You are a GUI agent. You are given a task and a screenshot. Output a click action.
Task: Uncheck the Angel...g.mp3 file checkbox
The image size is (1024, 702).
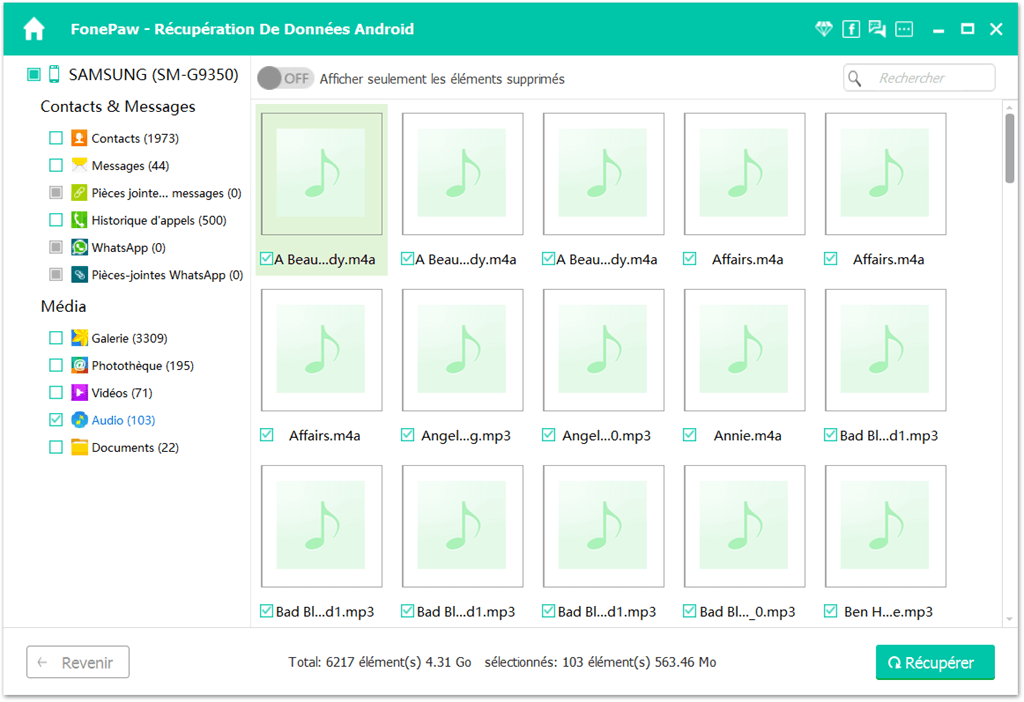pos(408,435)
